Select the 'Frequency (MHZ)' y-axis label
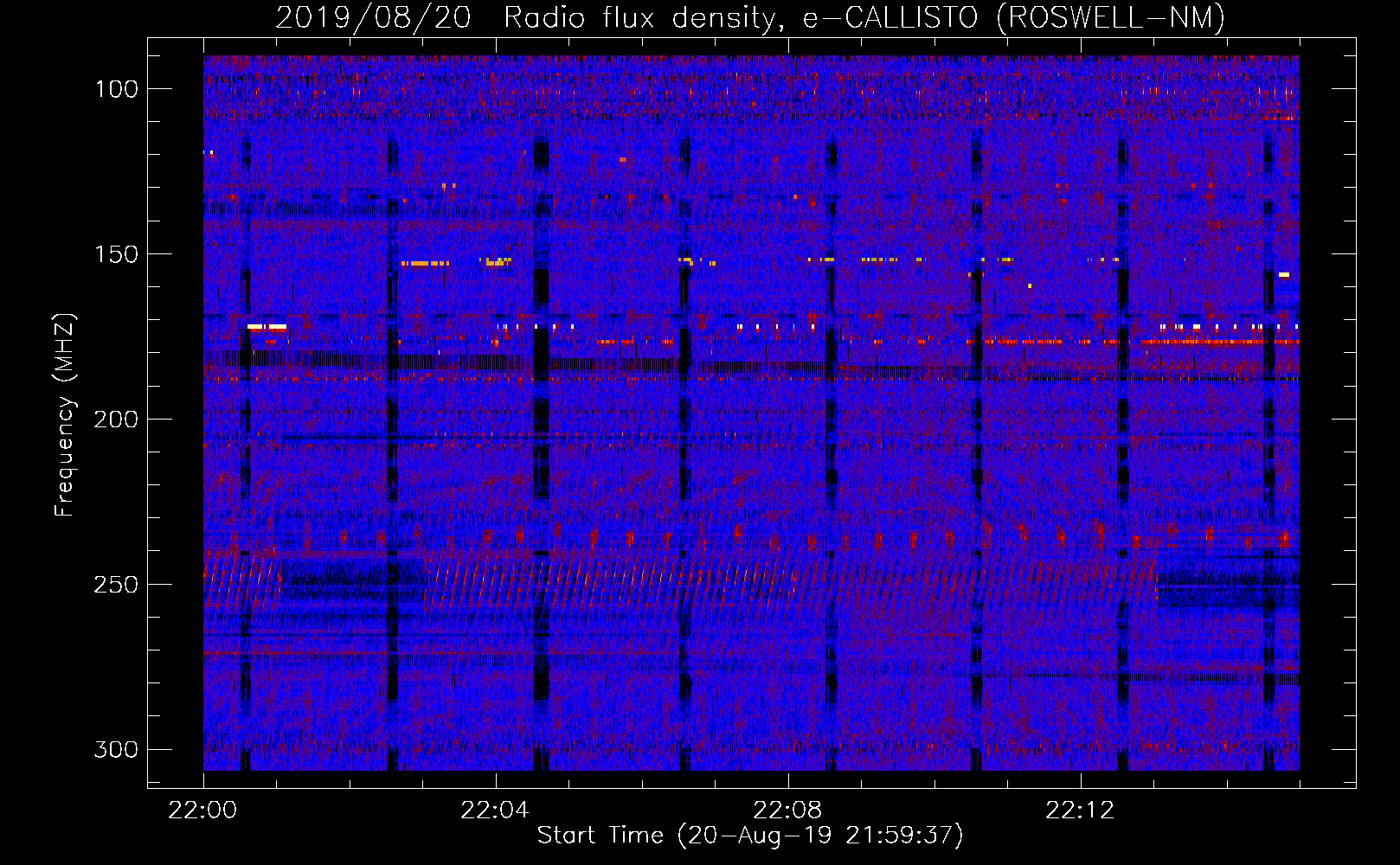This screenshot has height=865, width=1400. point(65,414)
